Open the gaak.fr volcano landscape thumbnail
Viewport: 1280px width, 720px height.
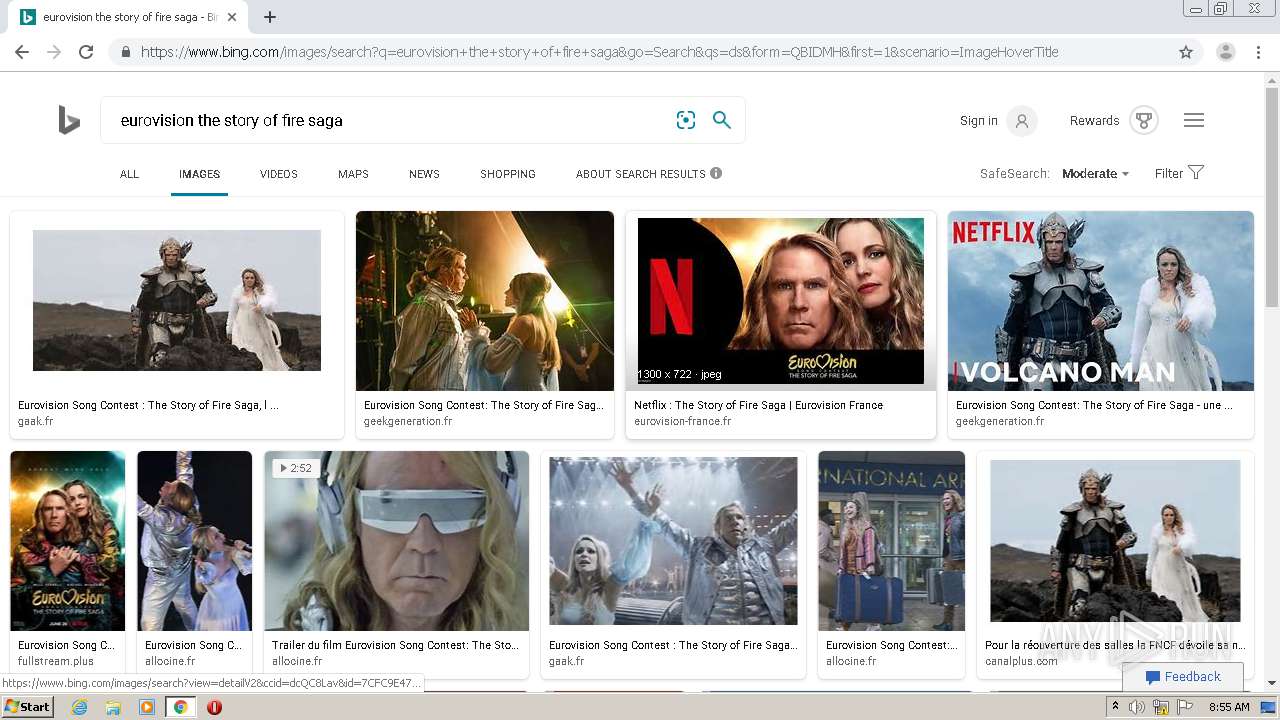[x=177, y=301]
